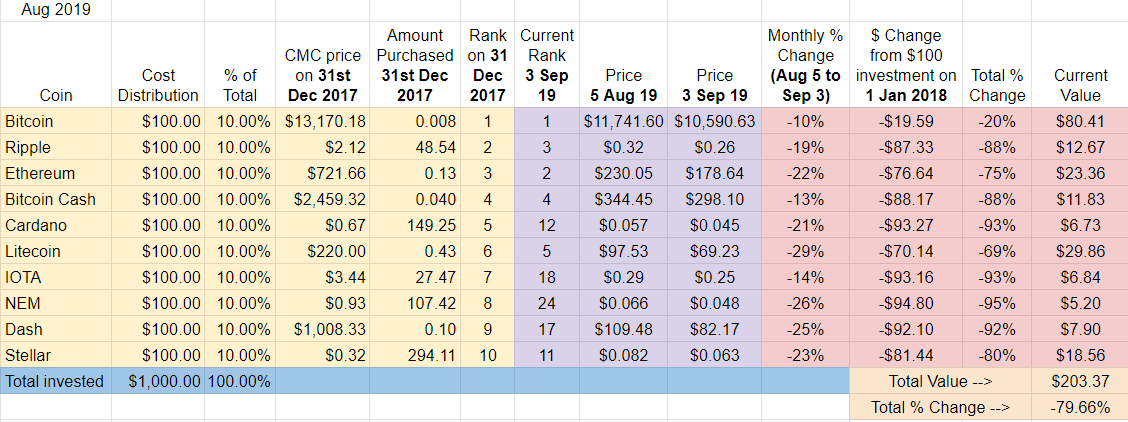Select the 'Litecoin' coin name cell

[55, 251]
